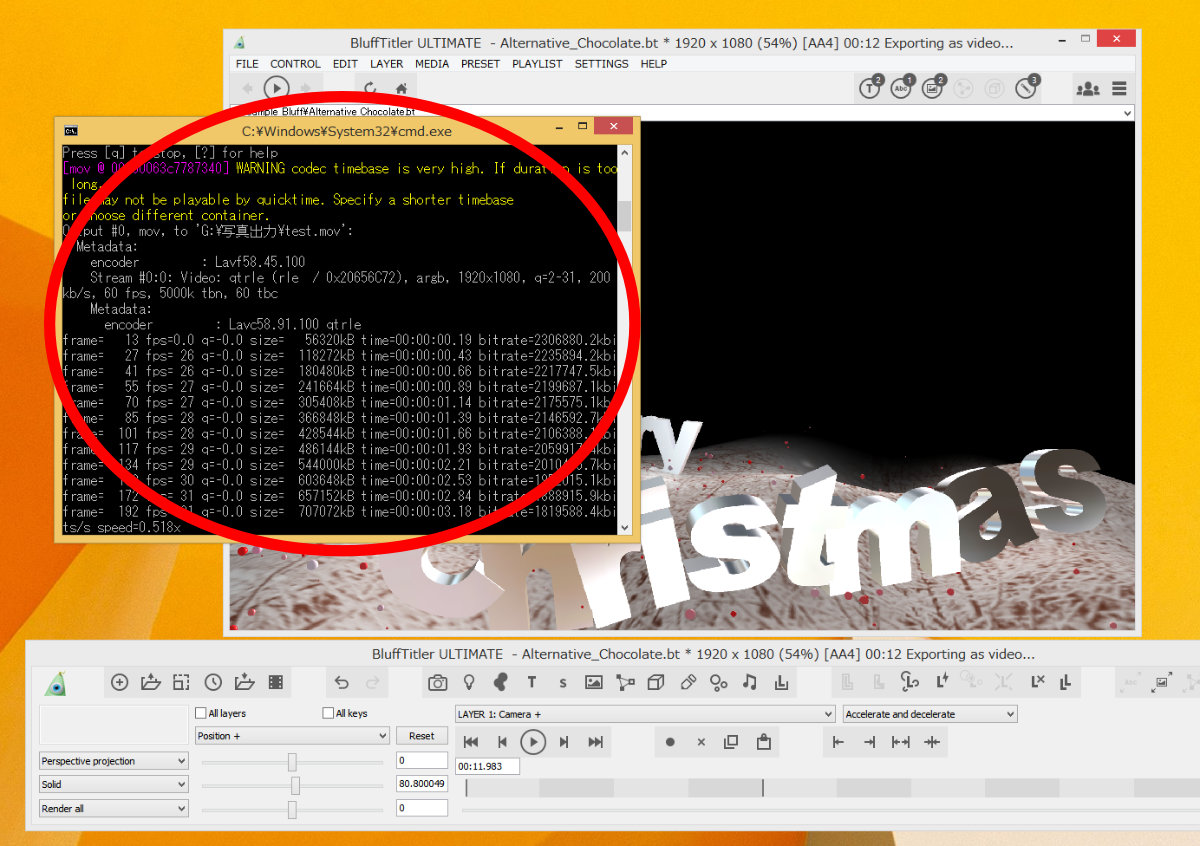Open the Position + property dropdown

(x=292, y=736)
